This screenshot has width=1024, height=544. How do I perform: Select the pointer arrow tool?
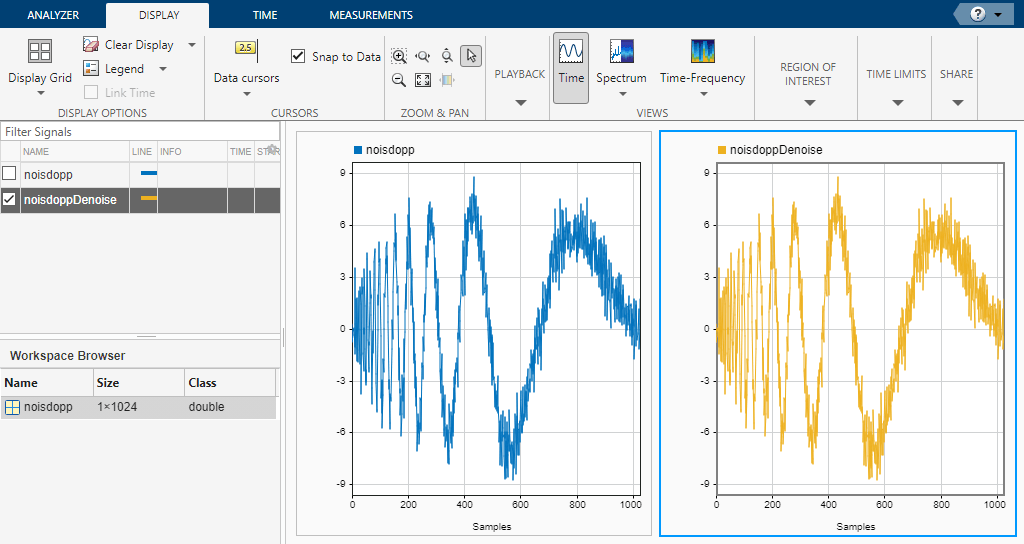click(x=471, y=56)
